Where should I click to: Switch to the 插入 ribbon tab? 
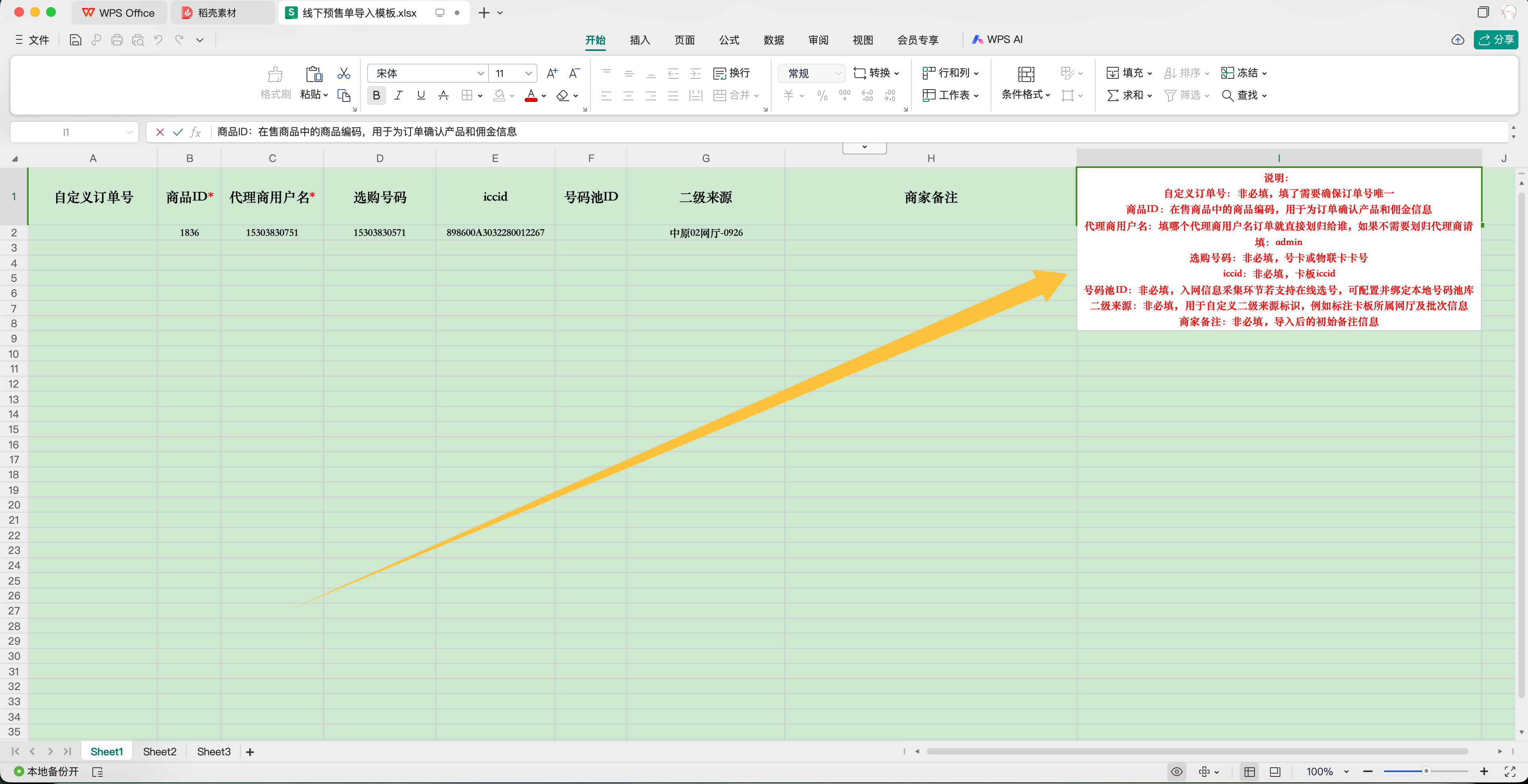pyautogui.click(x=639, y=40)
